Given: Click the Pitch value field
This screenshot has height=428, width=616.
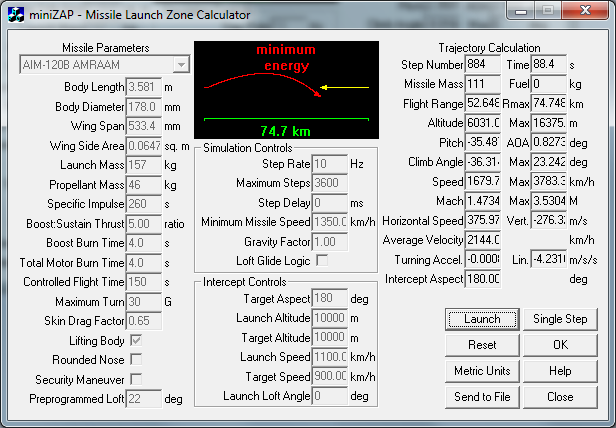Looking at the screenshot, I should coord(483,142).
